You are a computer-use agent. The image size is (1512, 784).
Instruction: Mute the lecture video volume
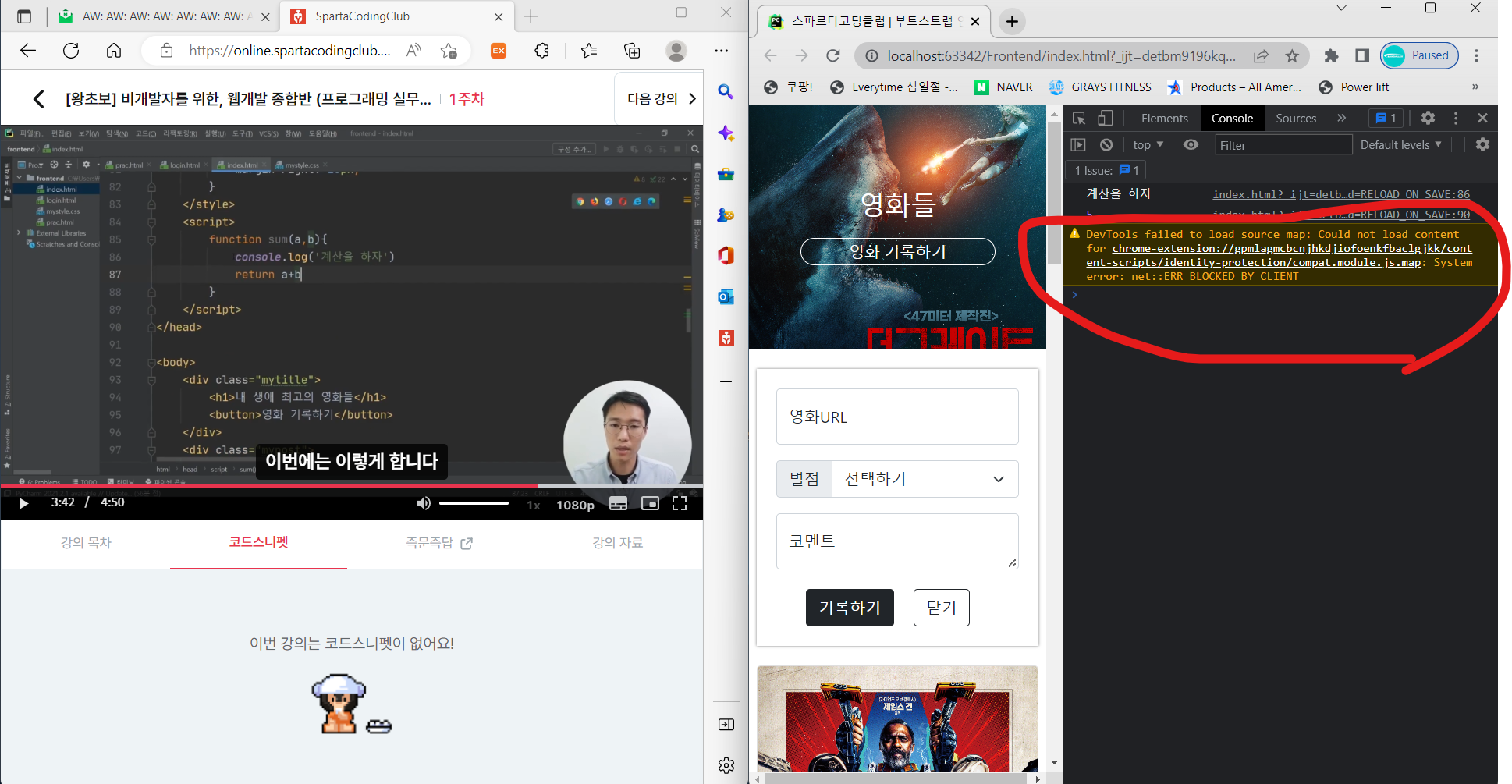point(424,503)
